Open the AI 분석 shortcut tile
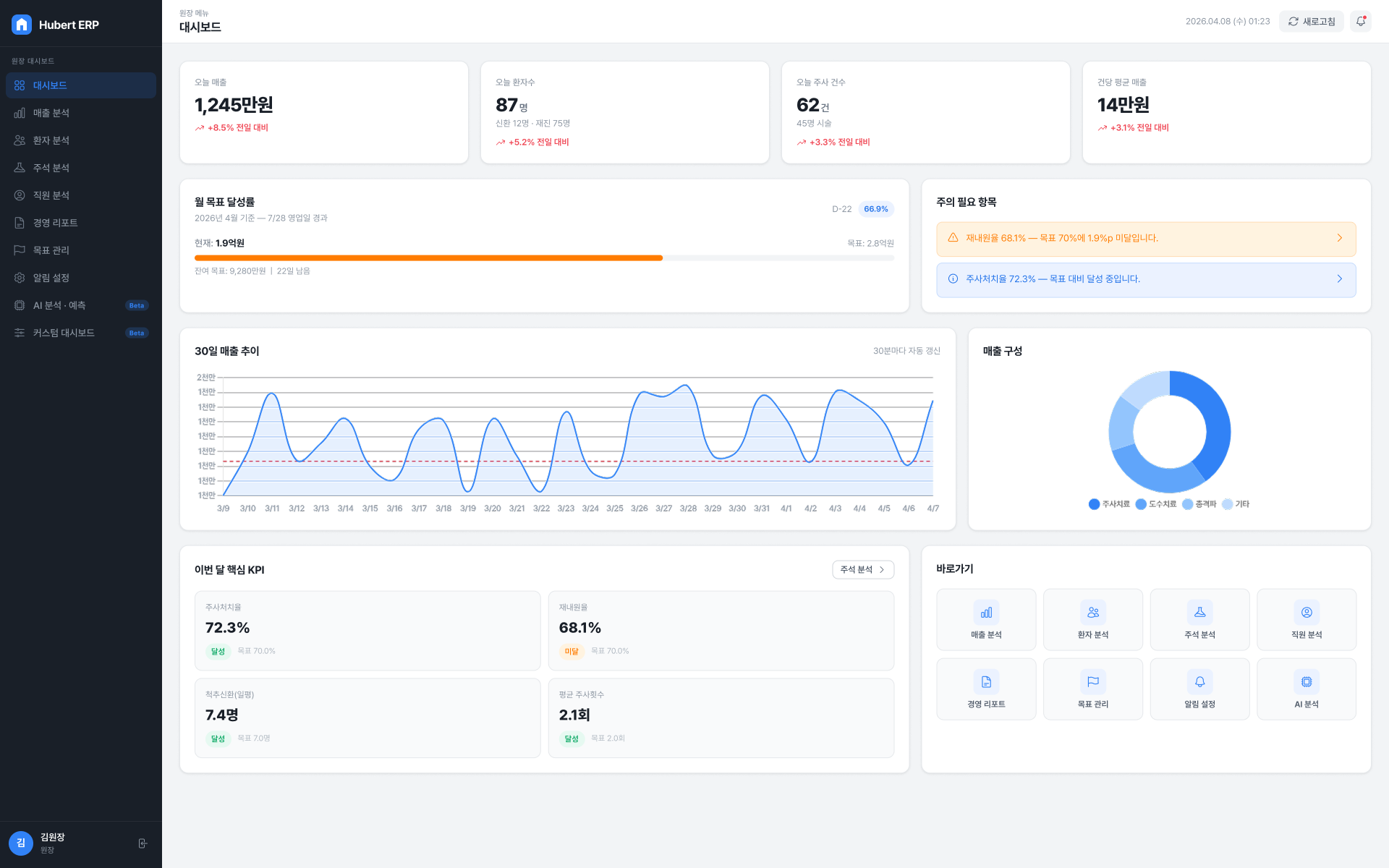This screenshot has height=868, width=1389. (x=1307, y=689)
